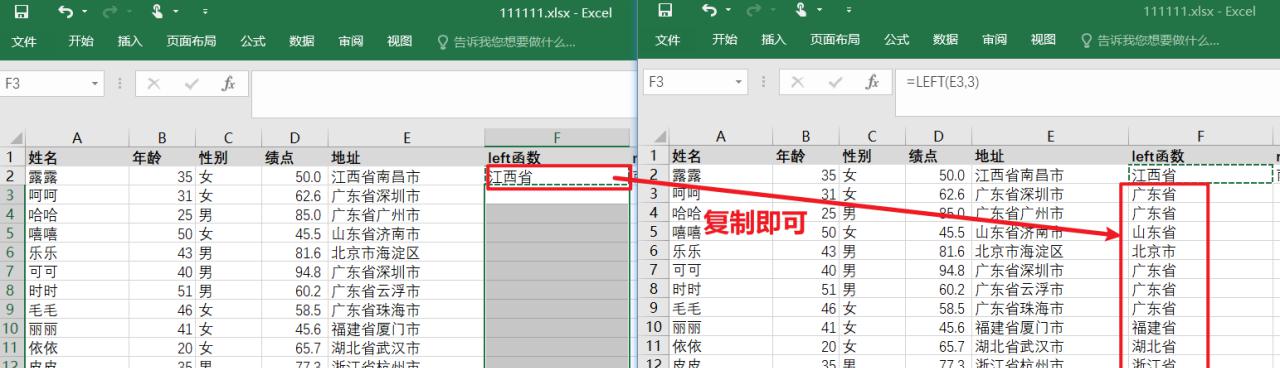The width and height of the screenshot is (1280, 368).
Task: Click confirm checkmark formula button, left window
Action: 191,84
